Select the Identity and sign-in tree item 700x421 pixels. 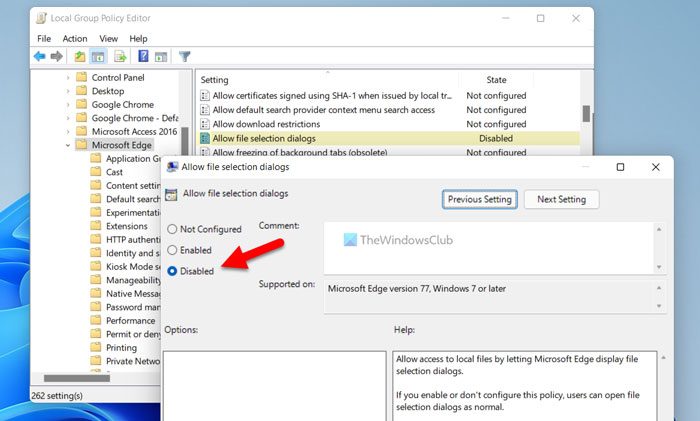pos(133,253)
